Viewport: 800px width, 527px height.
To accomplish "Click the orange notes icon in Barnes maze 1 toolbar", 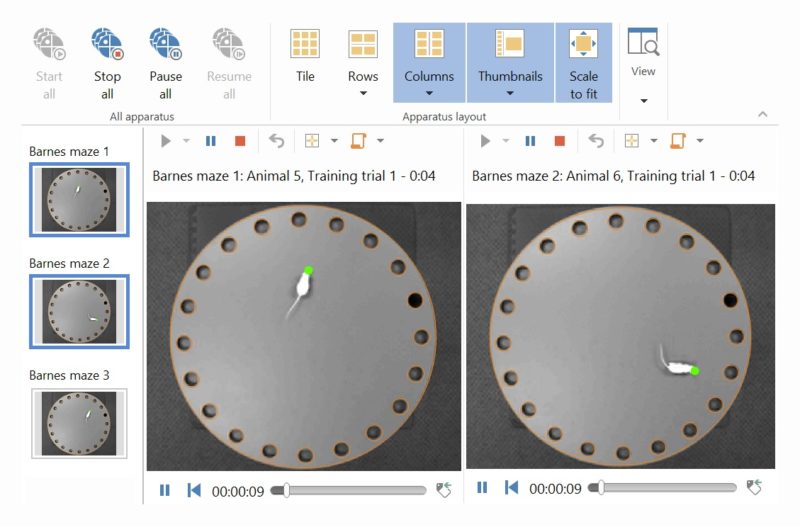I will click(359, 141).
